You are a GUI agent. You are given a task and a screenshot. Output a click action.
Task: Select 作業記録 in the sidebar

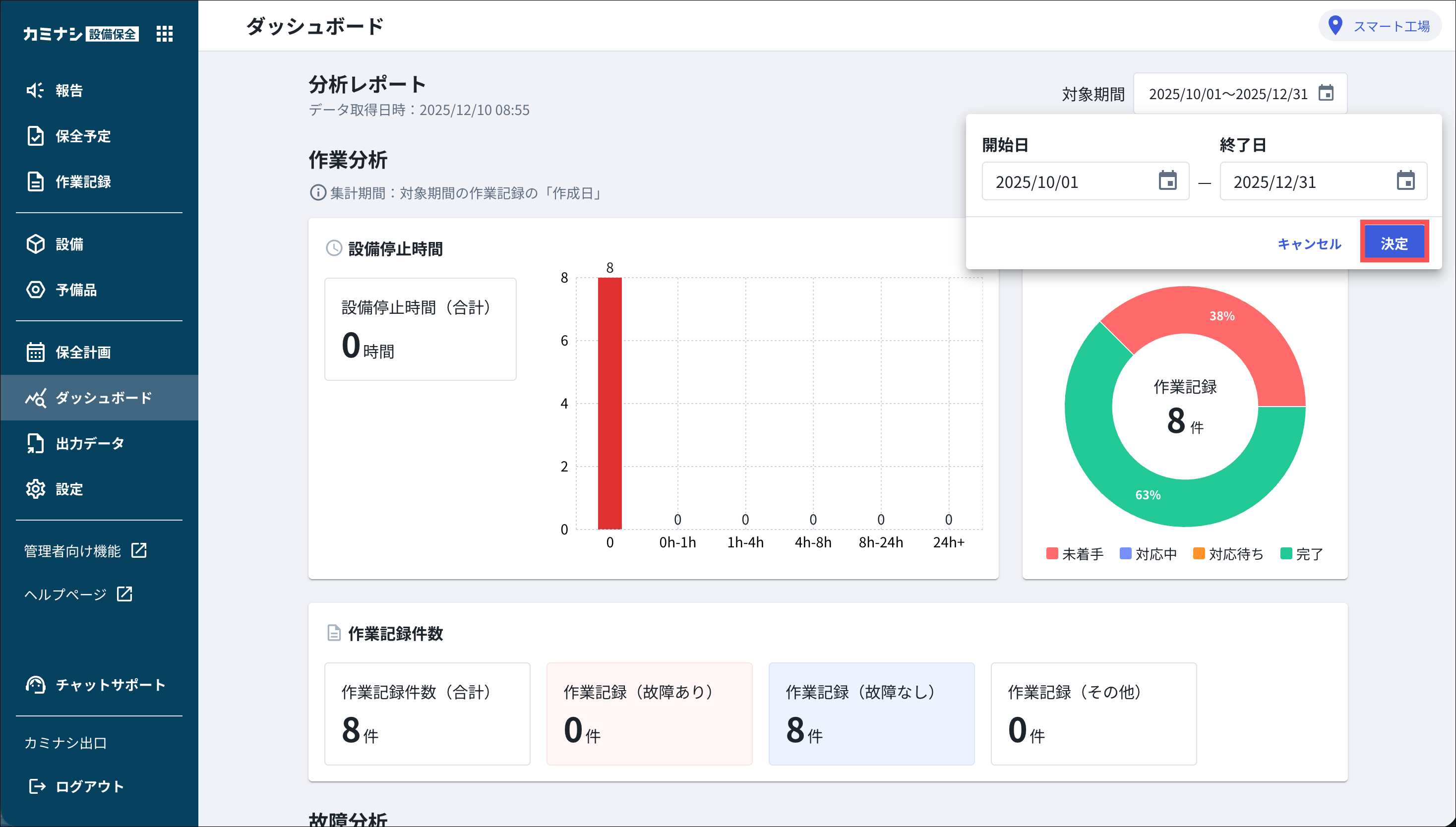(82, 181)
